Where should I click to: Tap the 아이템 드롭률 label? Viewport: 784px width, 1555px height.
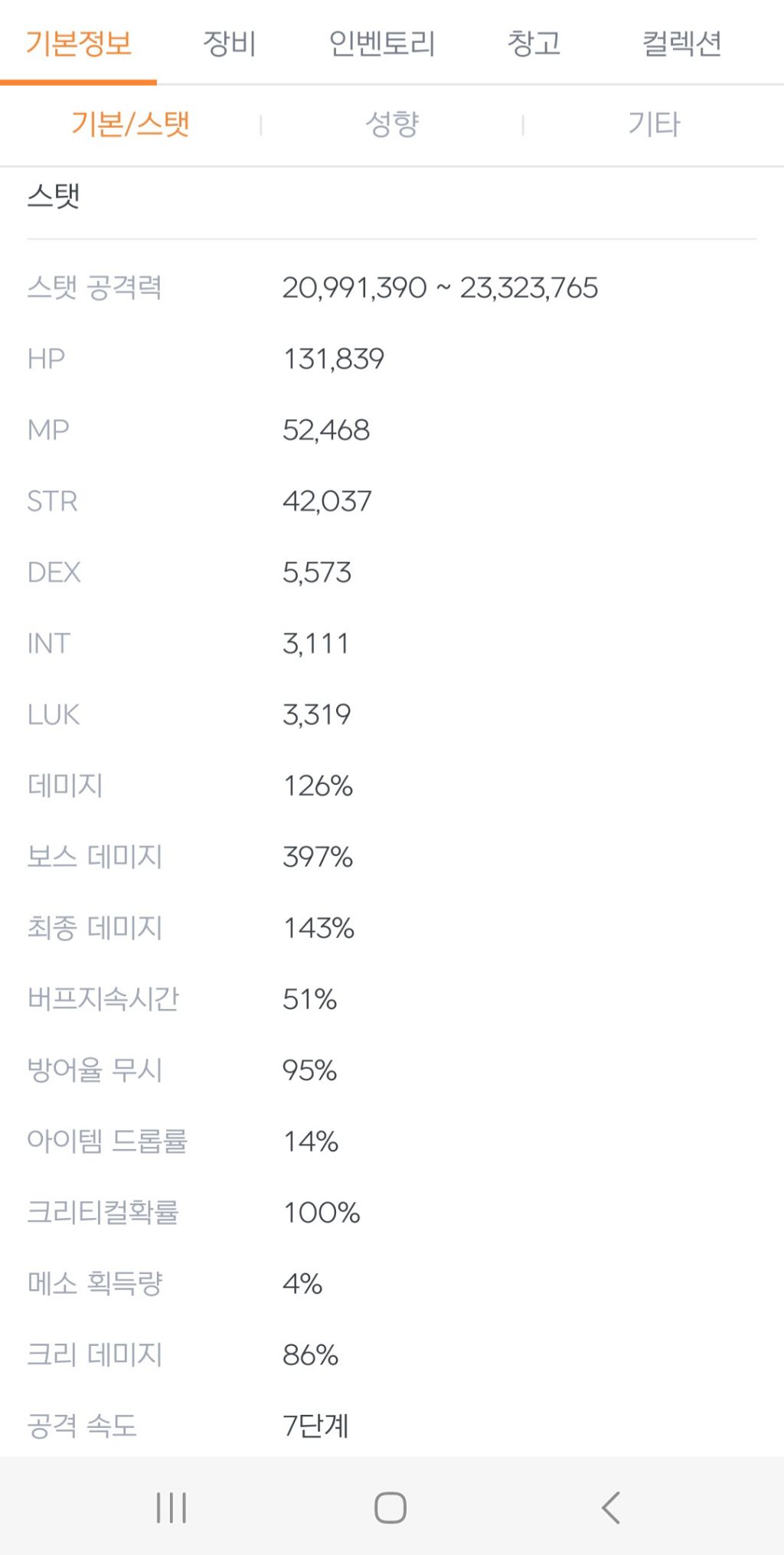[x=107, y=1142]
